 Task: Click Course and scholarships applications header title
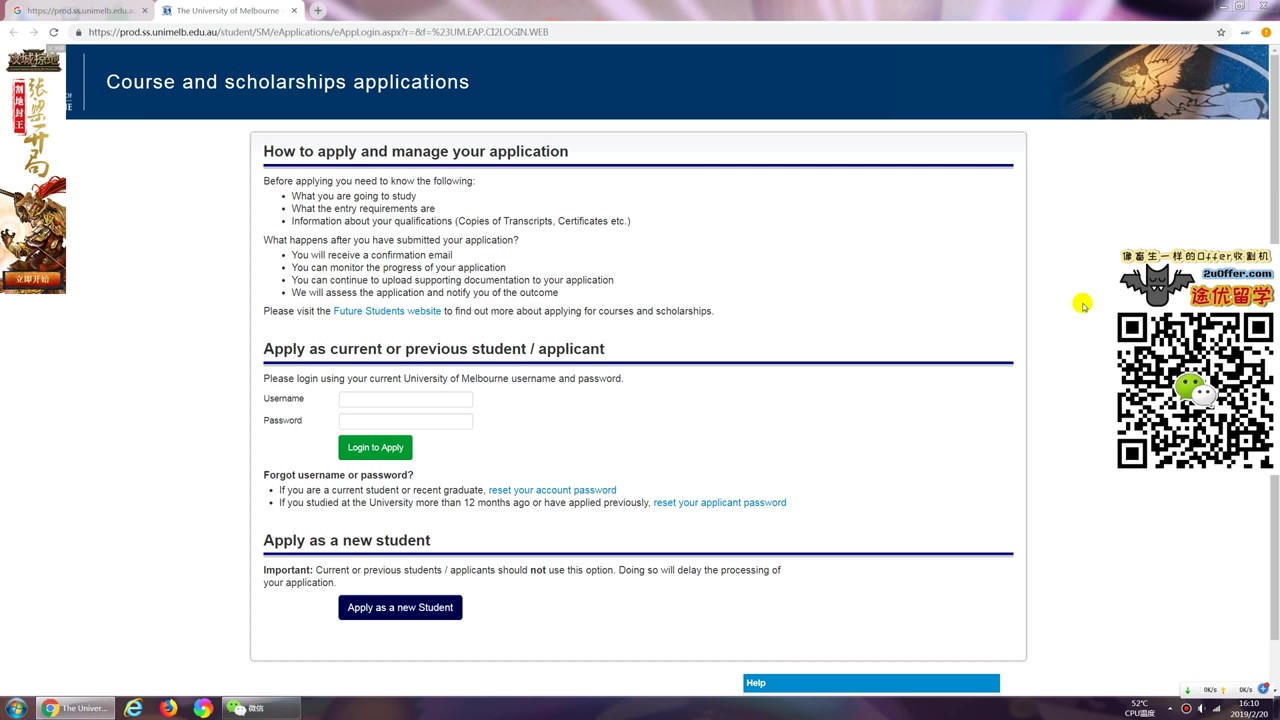(287, 82)
